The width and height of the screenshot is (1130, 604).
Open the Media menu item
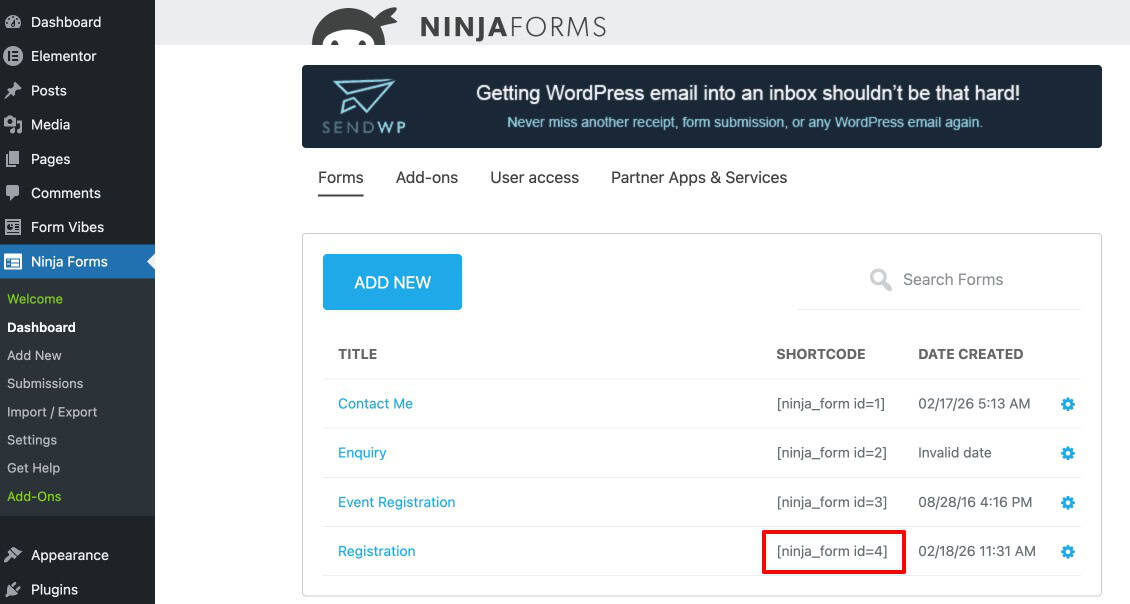77,125
